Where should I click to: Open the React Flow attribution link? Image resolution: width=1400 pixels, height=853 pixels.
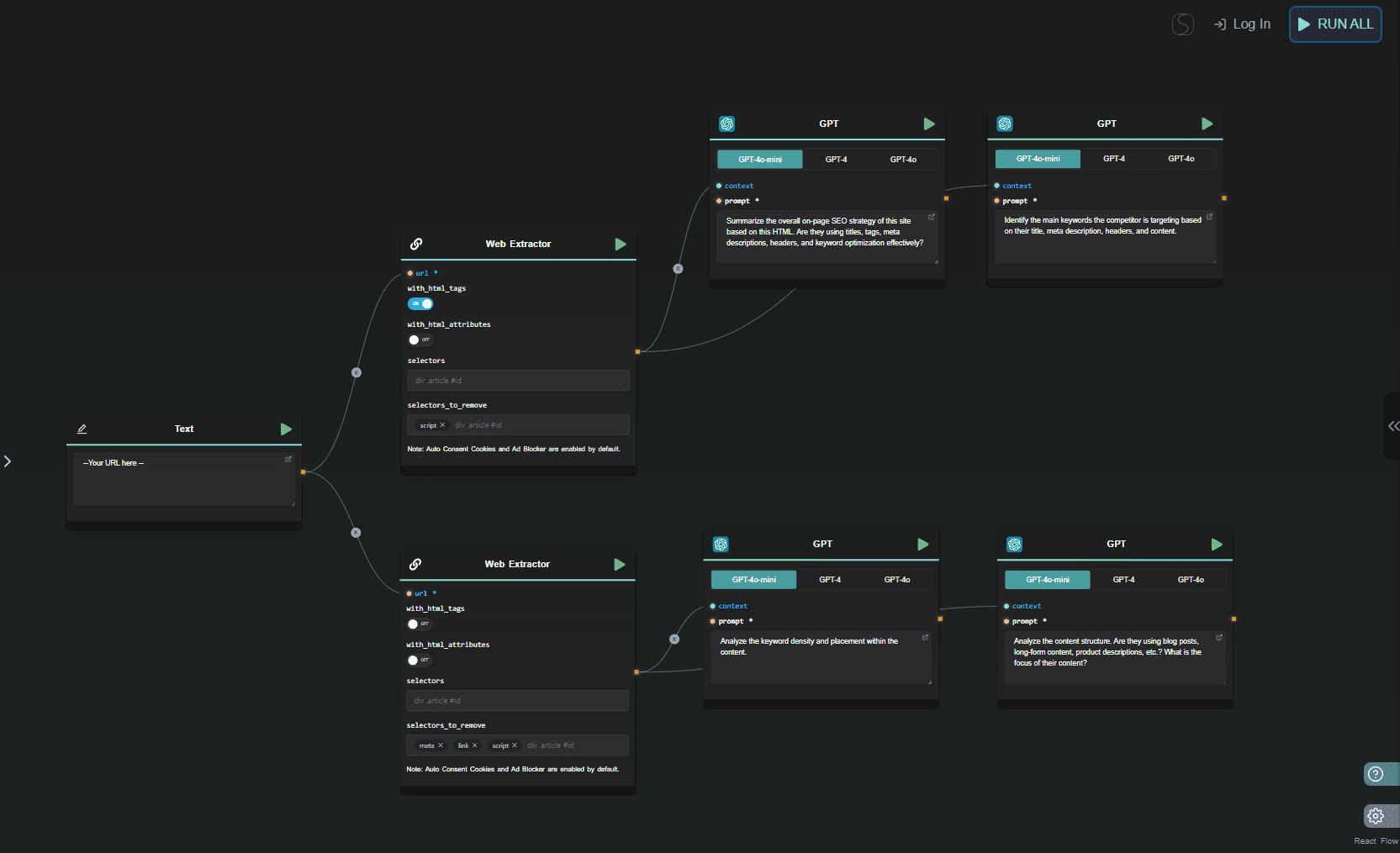[x=1376, y=841]
